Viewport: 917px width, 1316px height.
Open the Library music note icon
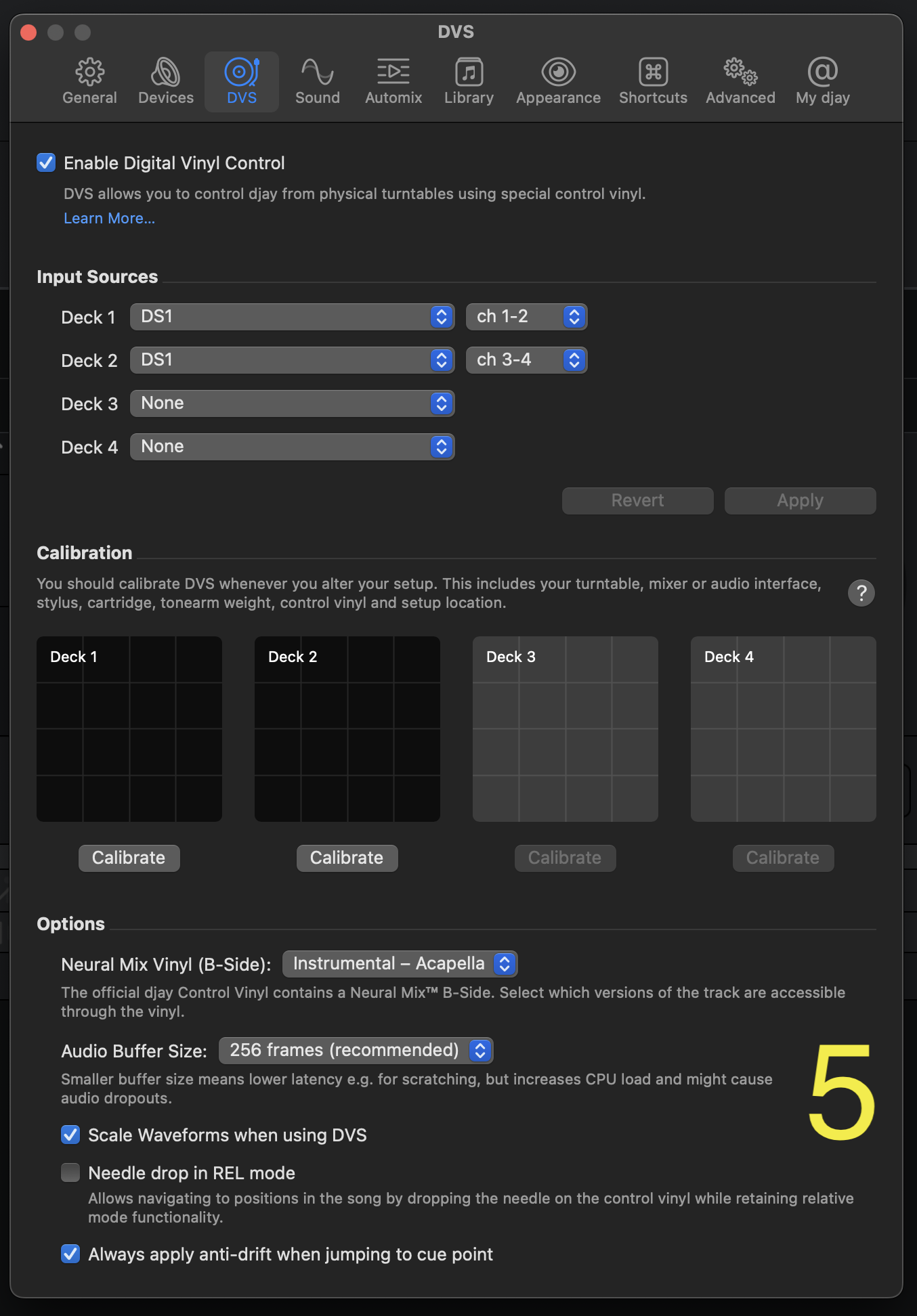pos(469,72)
